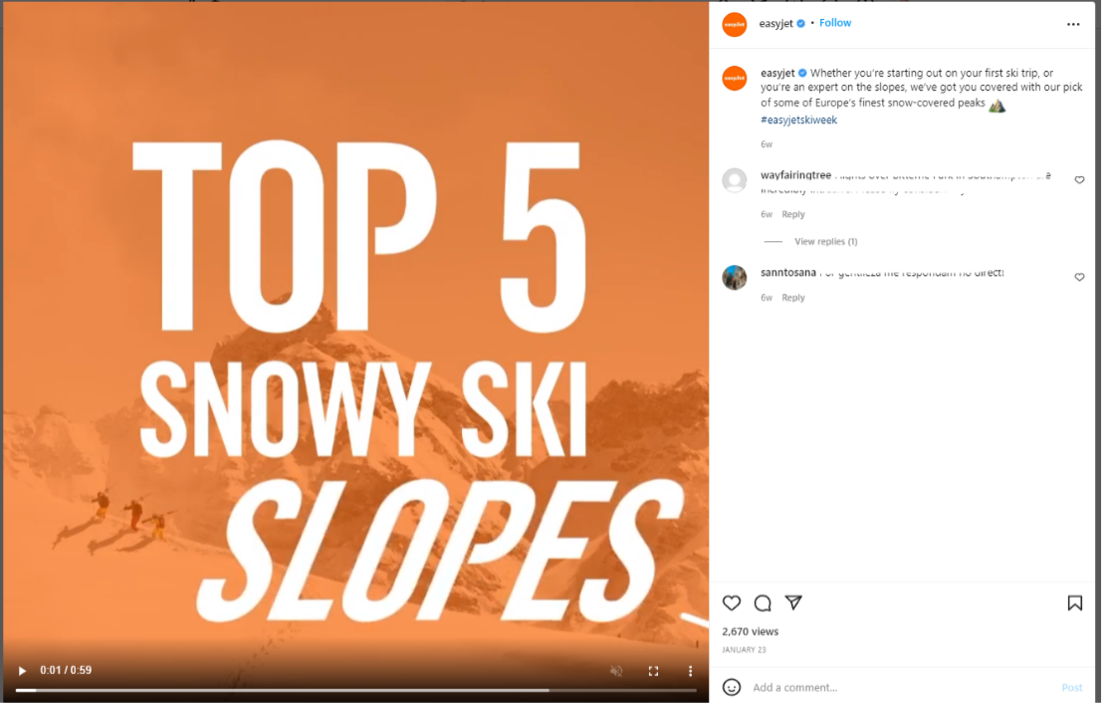Expand View replies (1) thread
This screenshot has height=705, width=1106.
tap(825, 241)
